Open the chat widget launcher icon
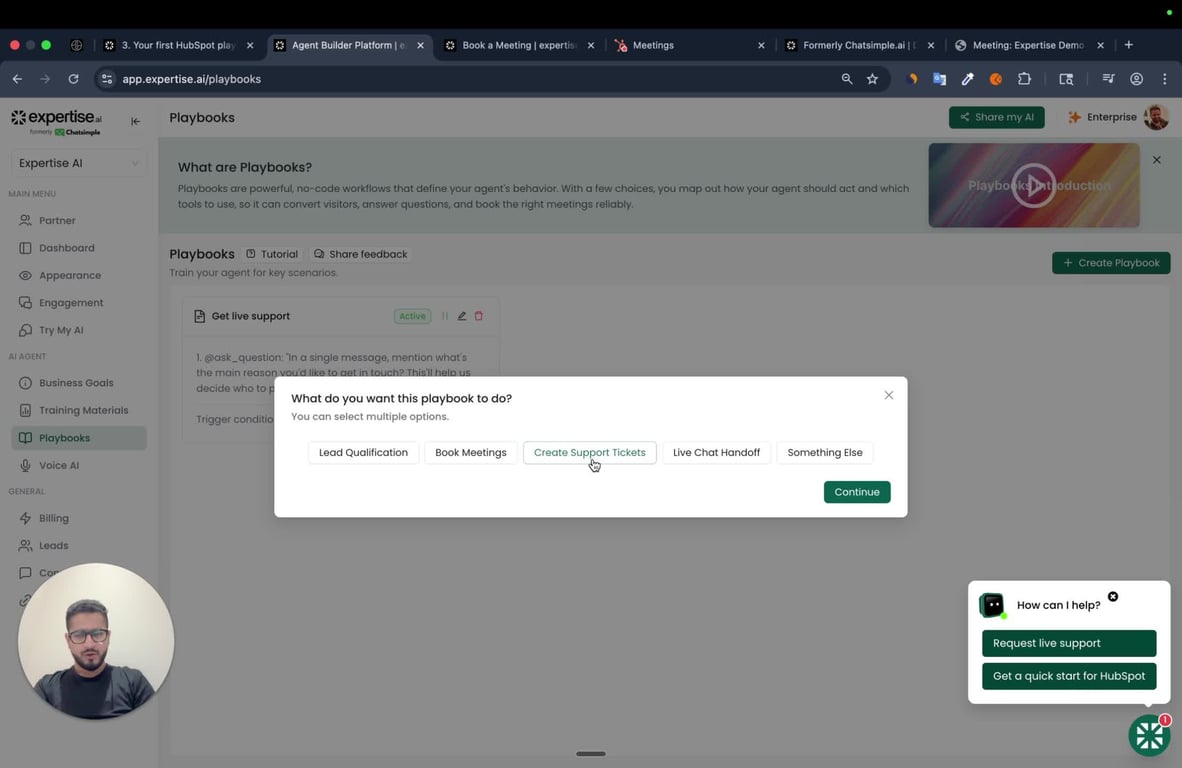1182x768 pixels. (x=1149, y=735)
